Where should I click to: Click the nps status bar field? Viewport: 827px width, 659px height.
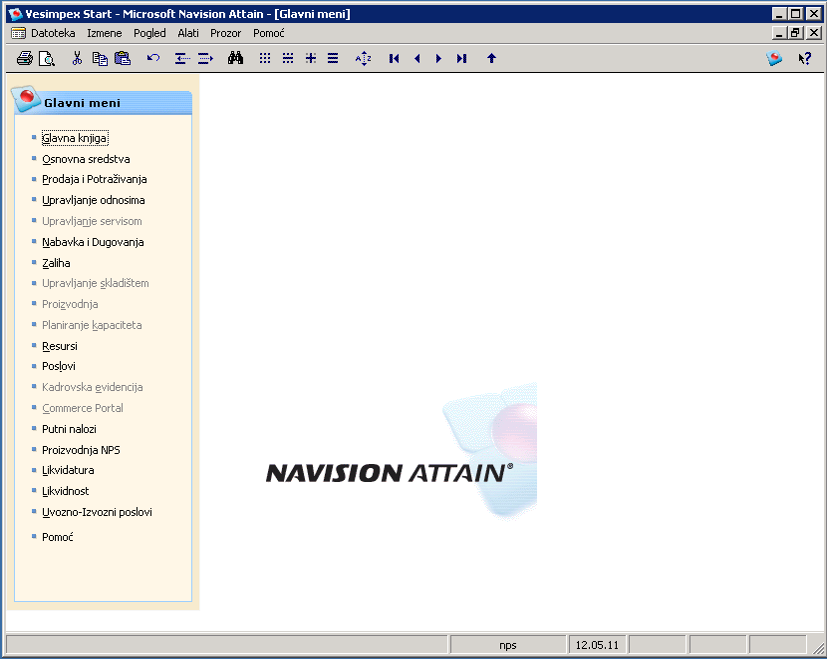click(x=508, y=645)
